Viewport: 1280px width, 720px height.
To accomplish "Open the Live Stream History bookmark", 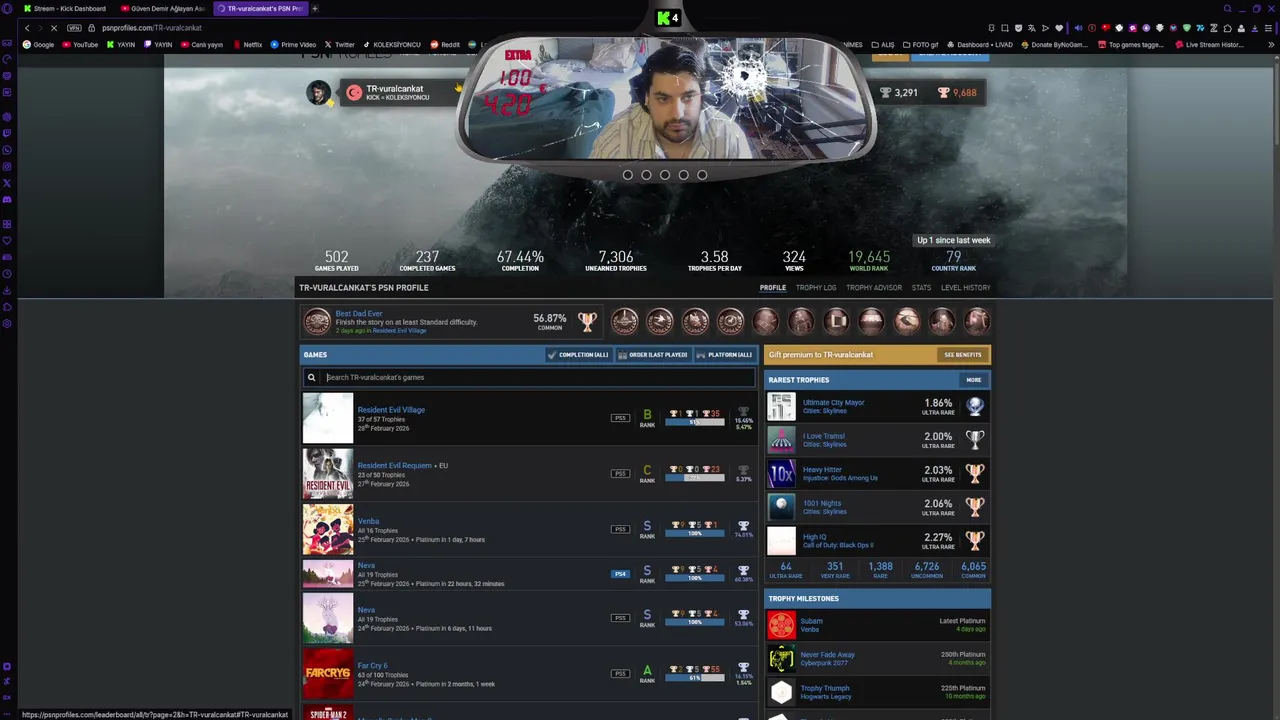I will click(1210, 45).
